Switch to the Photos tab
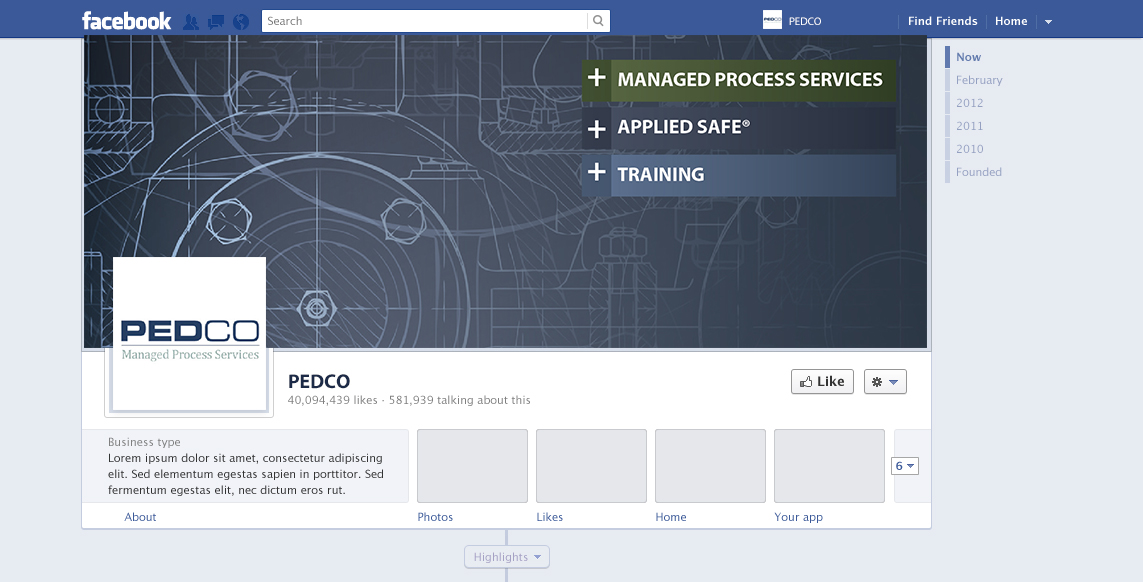 click(x=435, y=517)
